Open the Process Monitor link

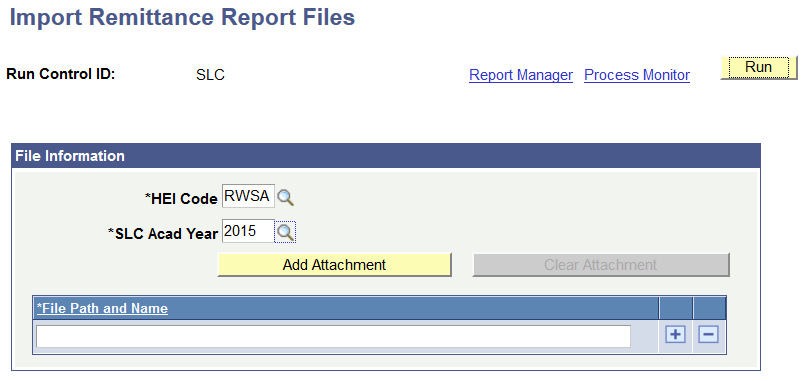pos(637,75)
